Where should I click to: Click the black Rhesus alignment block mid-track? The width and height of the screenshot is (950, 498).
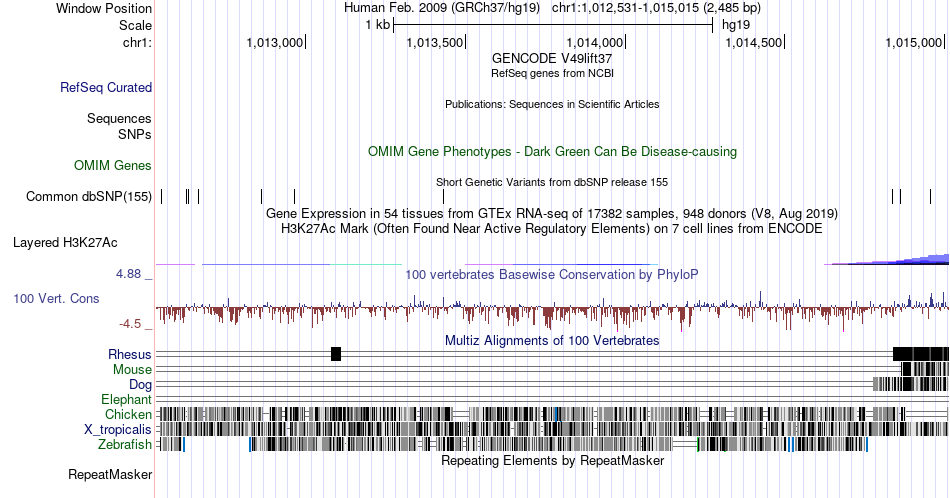pos(336,354)
